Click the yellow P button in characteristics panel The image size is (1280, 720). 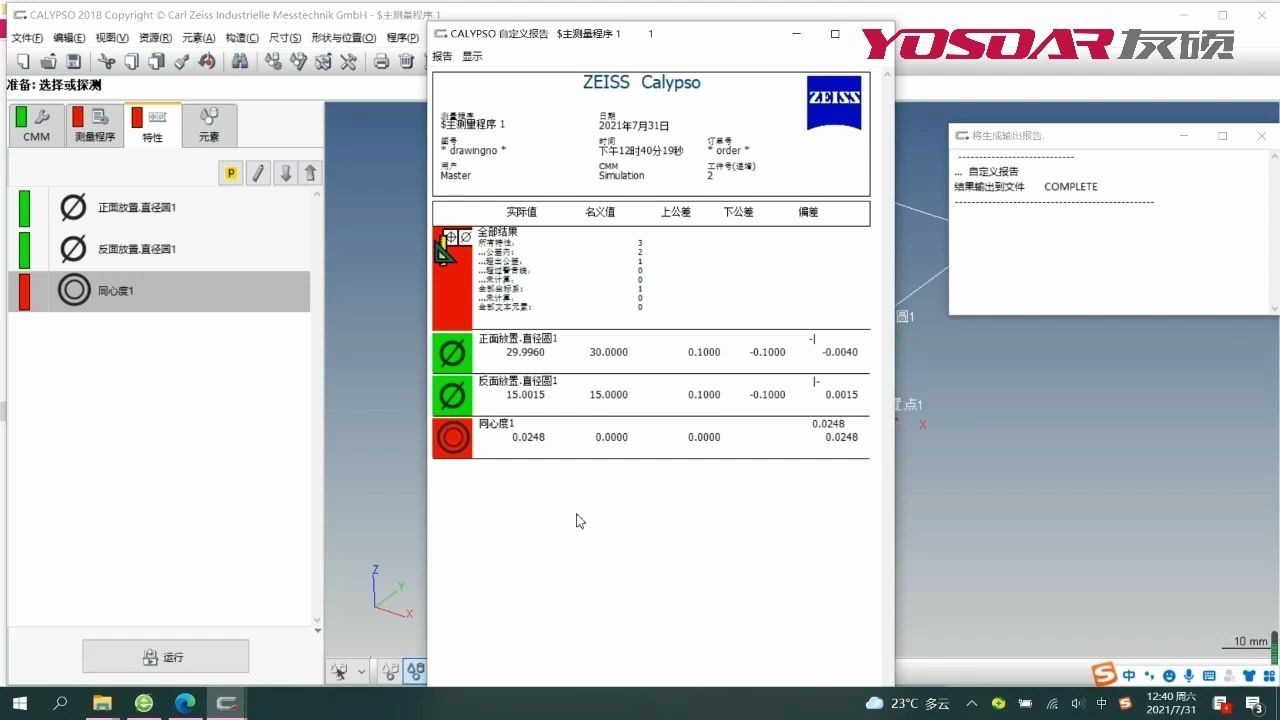231,173
